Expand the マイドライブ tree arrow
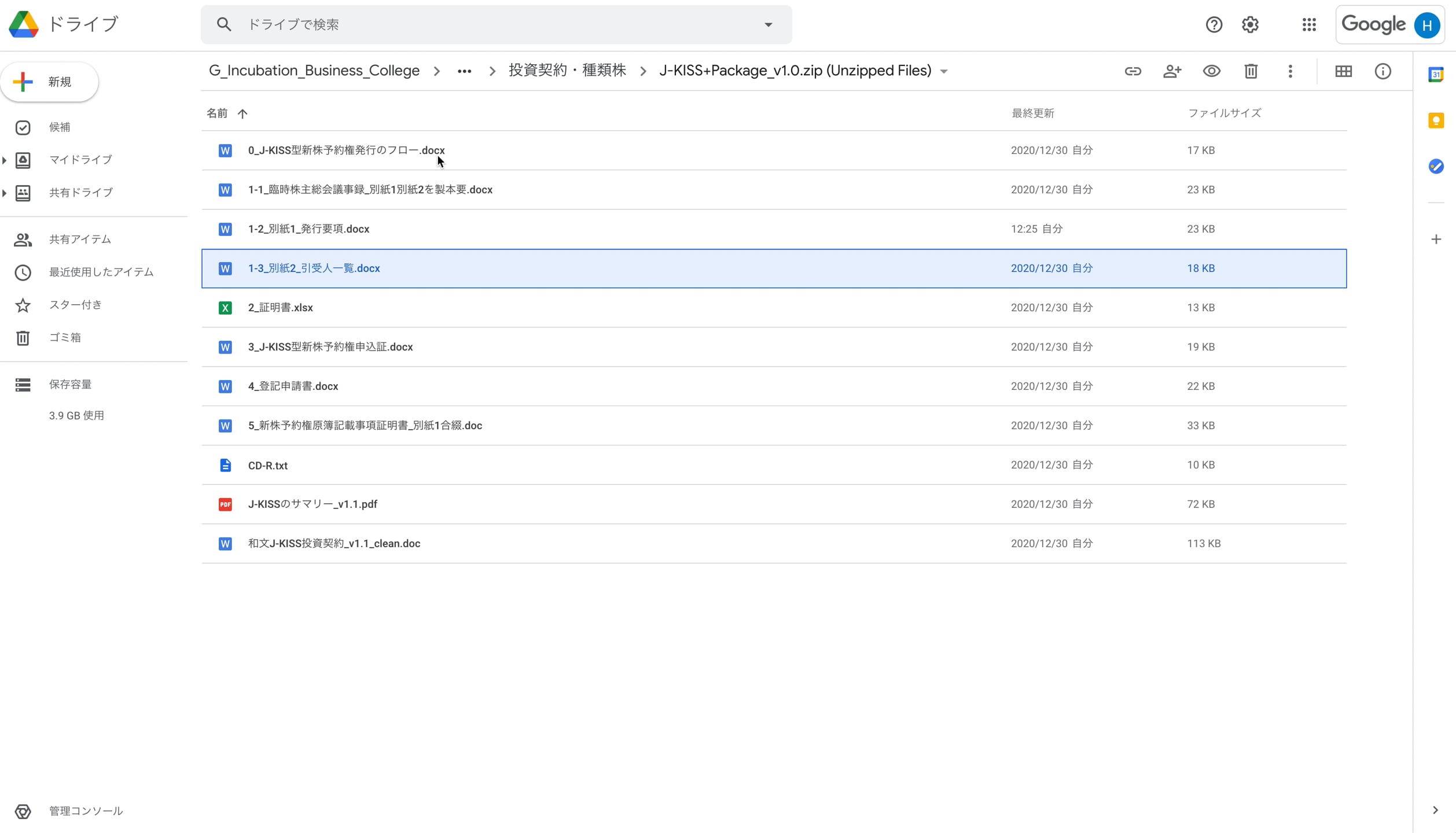Viewport: 1456px width, 833px height. click(5, 160)
